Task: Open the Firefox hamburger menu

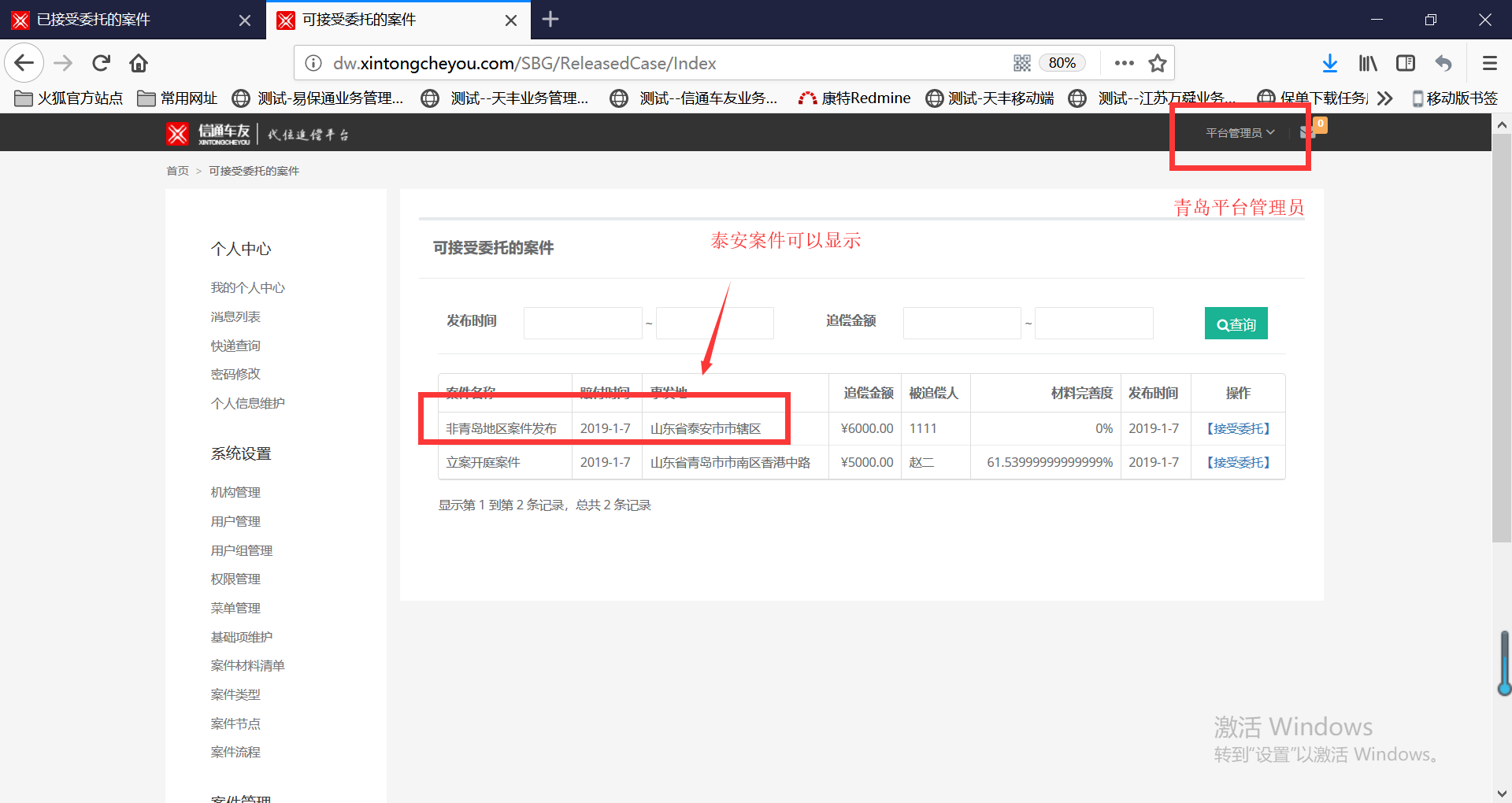Action: pos(1489,63)
